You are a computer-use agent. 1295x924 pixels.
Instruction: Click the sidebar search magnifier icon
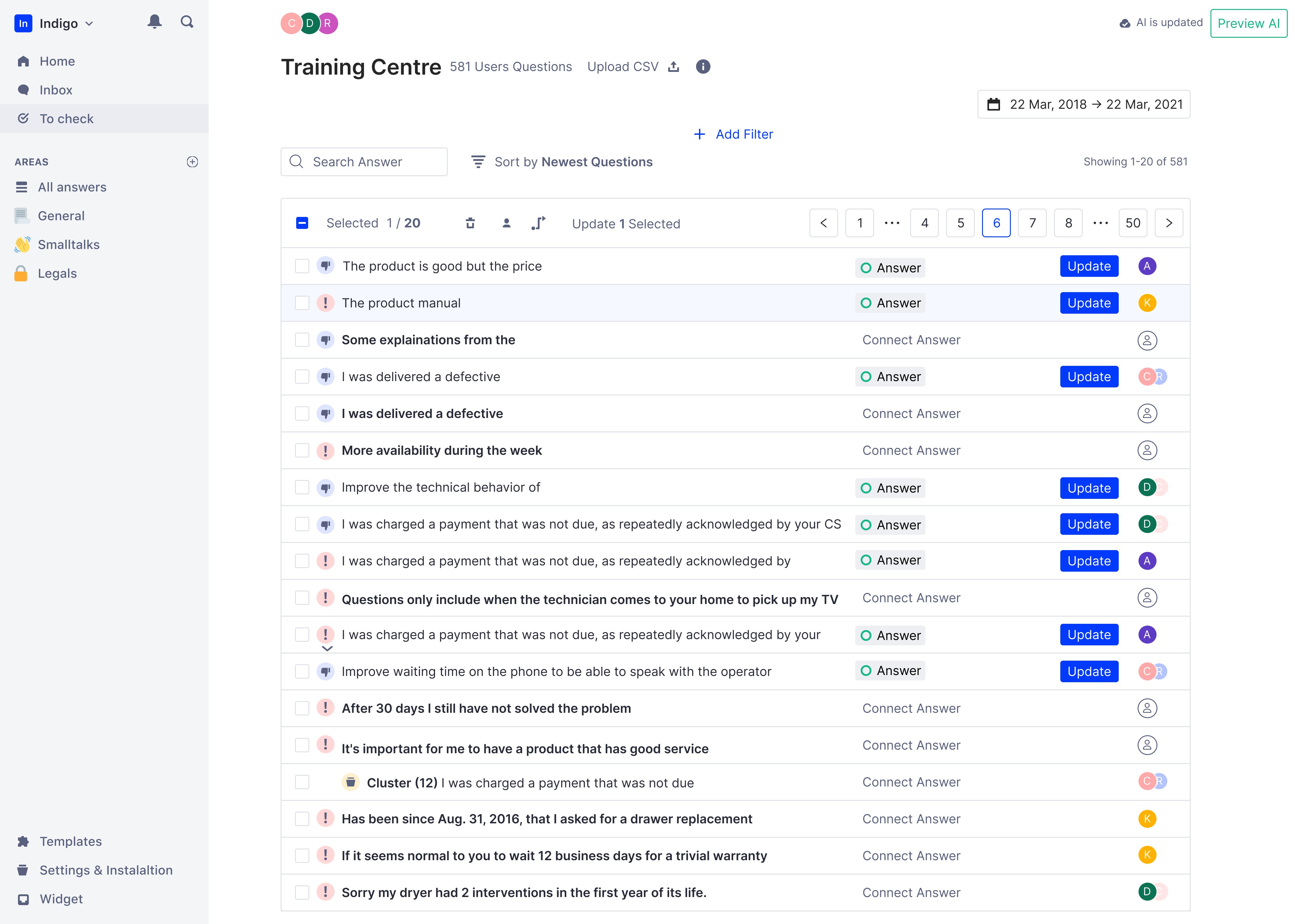[x=187, y=22]
